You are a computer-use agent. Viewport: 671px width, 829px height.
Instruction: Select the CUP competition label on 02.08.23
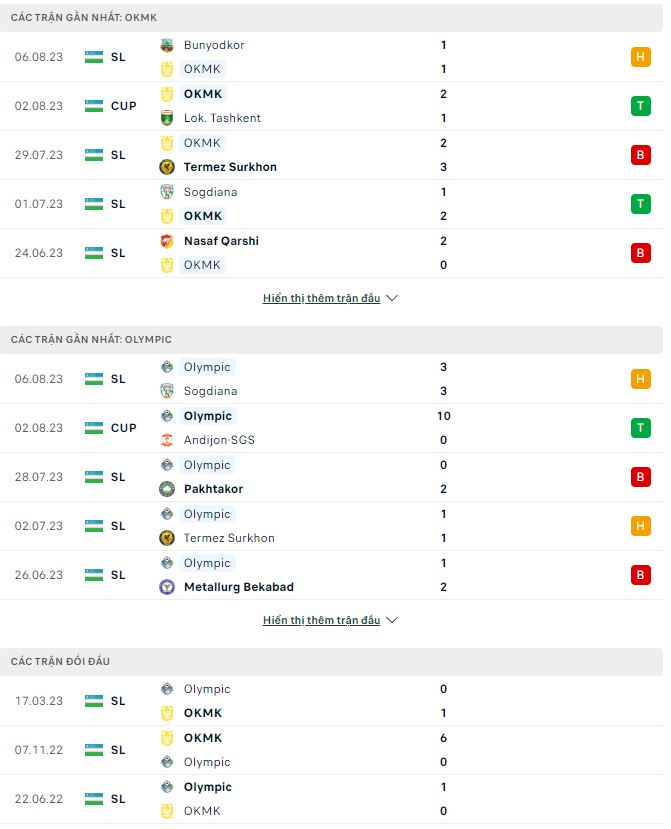coord(121,105)
